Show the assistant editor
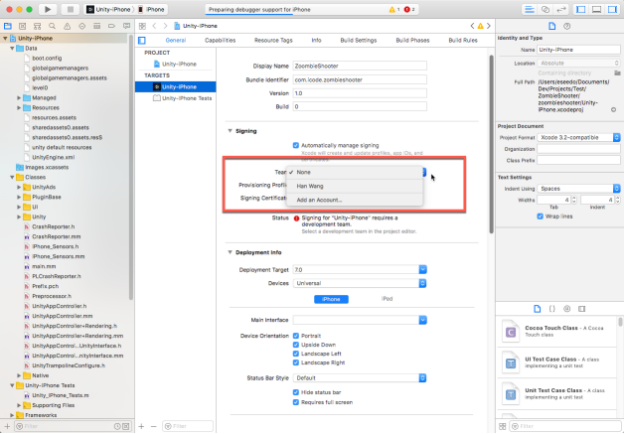 [x=545, y=10]
